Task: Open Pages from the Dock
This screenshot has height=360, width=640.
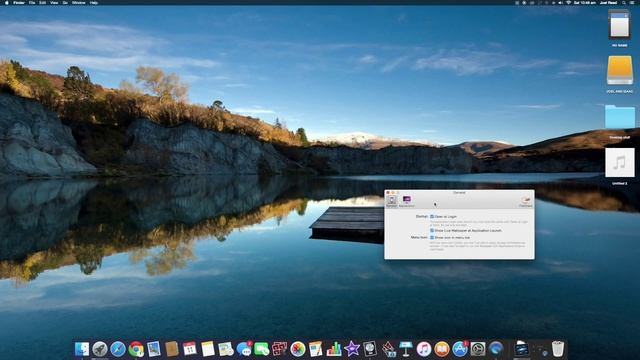Action: (316, 349)
